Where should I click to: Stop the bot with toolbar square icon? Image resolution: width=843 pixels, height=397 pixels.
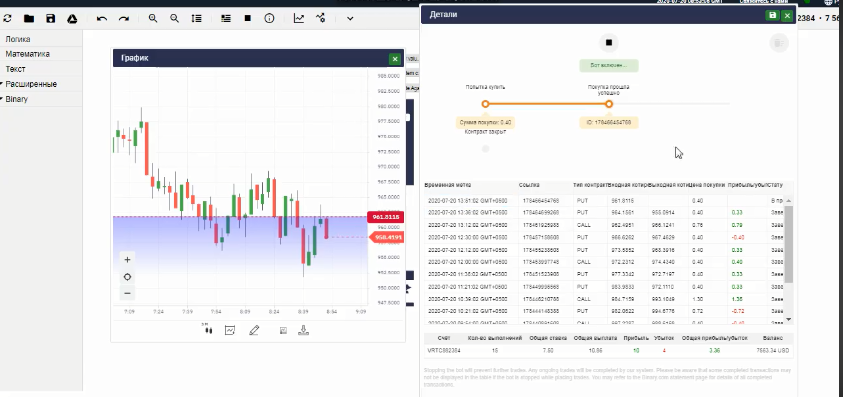tap(247, 18)
